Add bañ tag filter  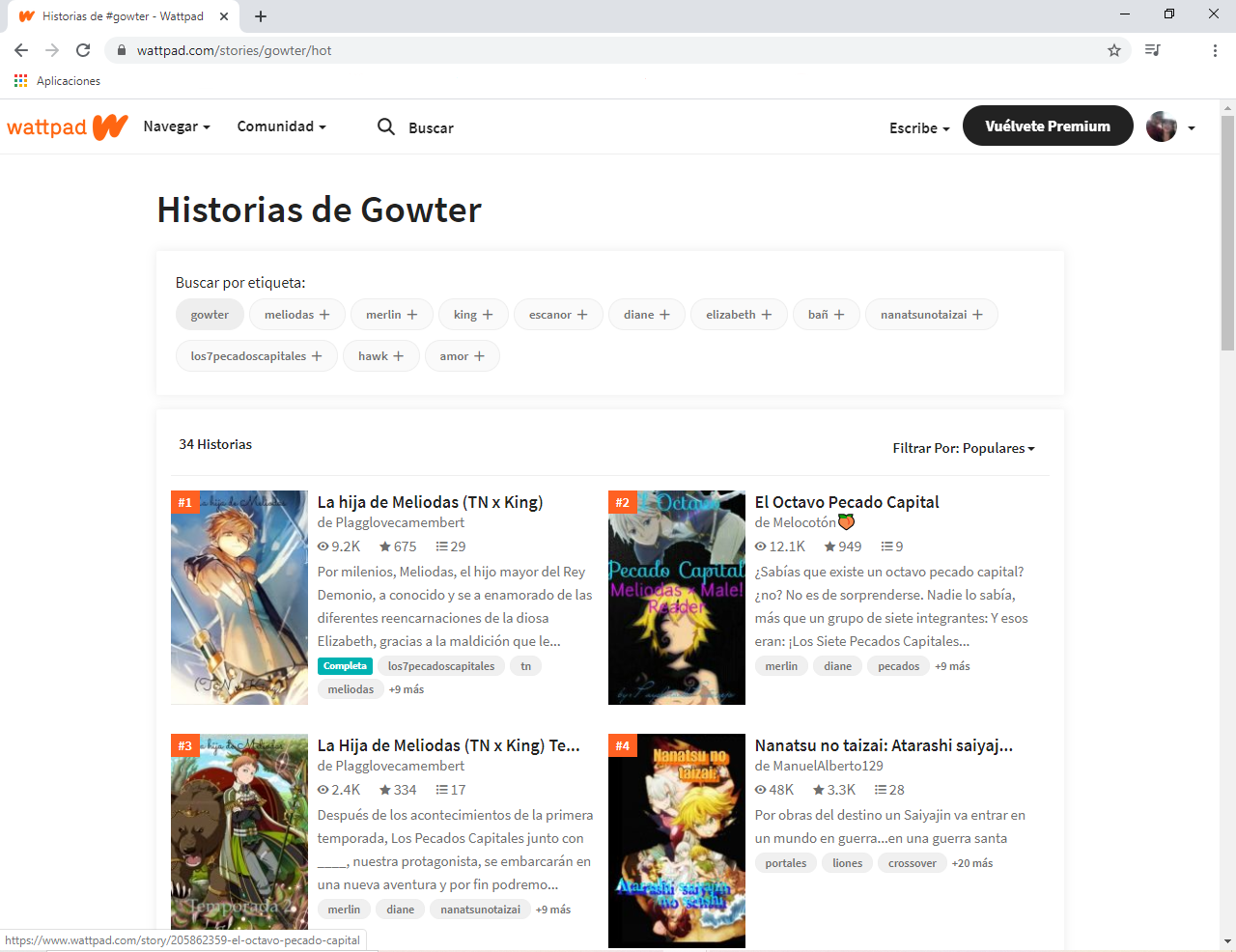[827, 315]
